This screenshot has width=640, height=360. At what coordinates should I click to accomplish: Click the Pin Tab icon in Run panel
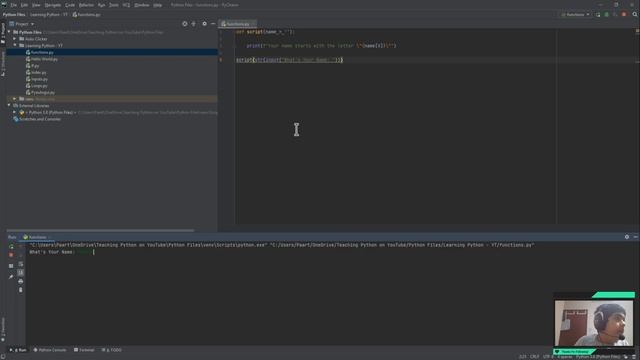[x=11, y=277]
